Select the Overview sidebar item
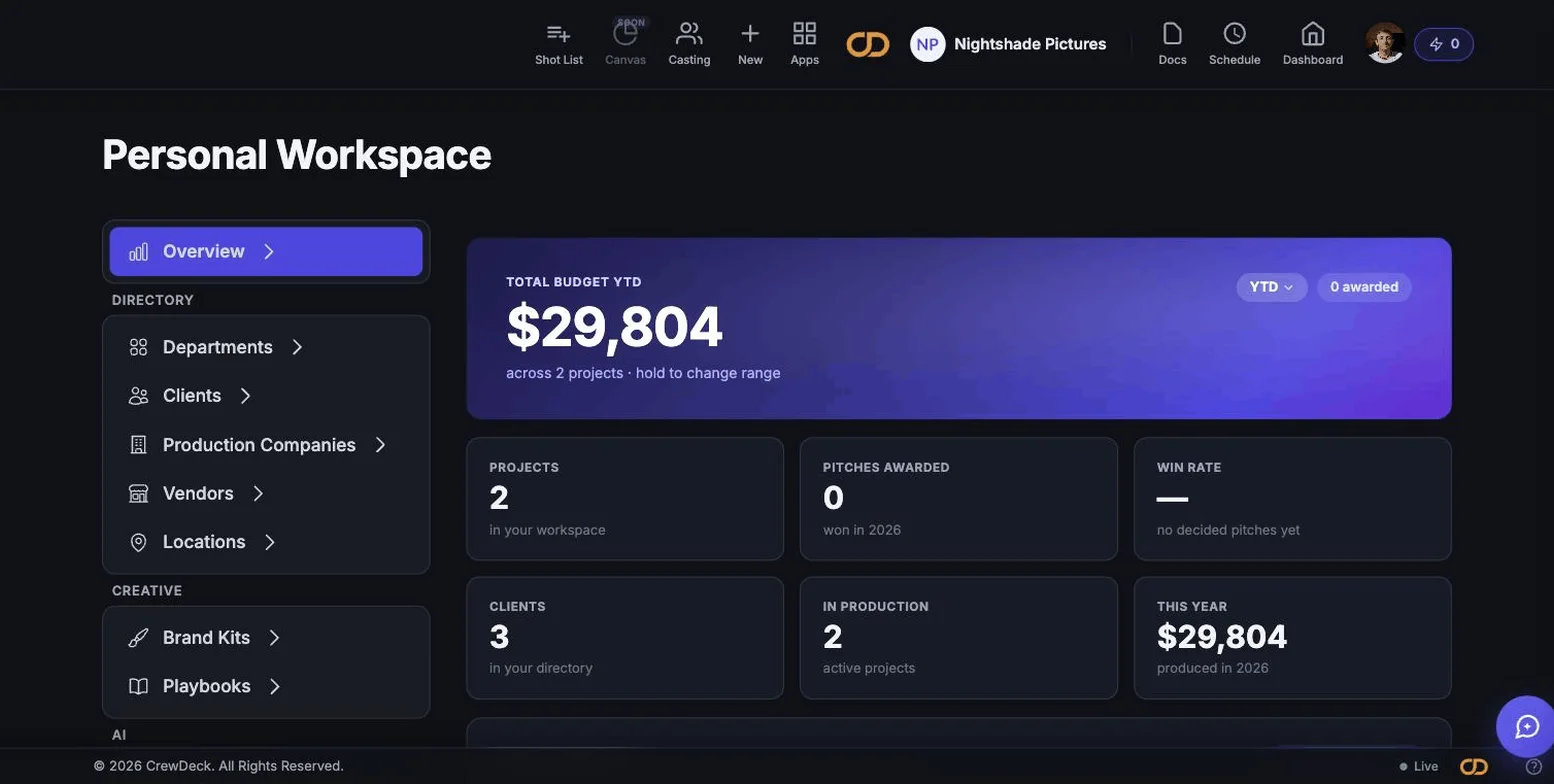 coord(266,251)
